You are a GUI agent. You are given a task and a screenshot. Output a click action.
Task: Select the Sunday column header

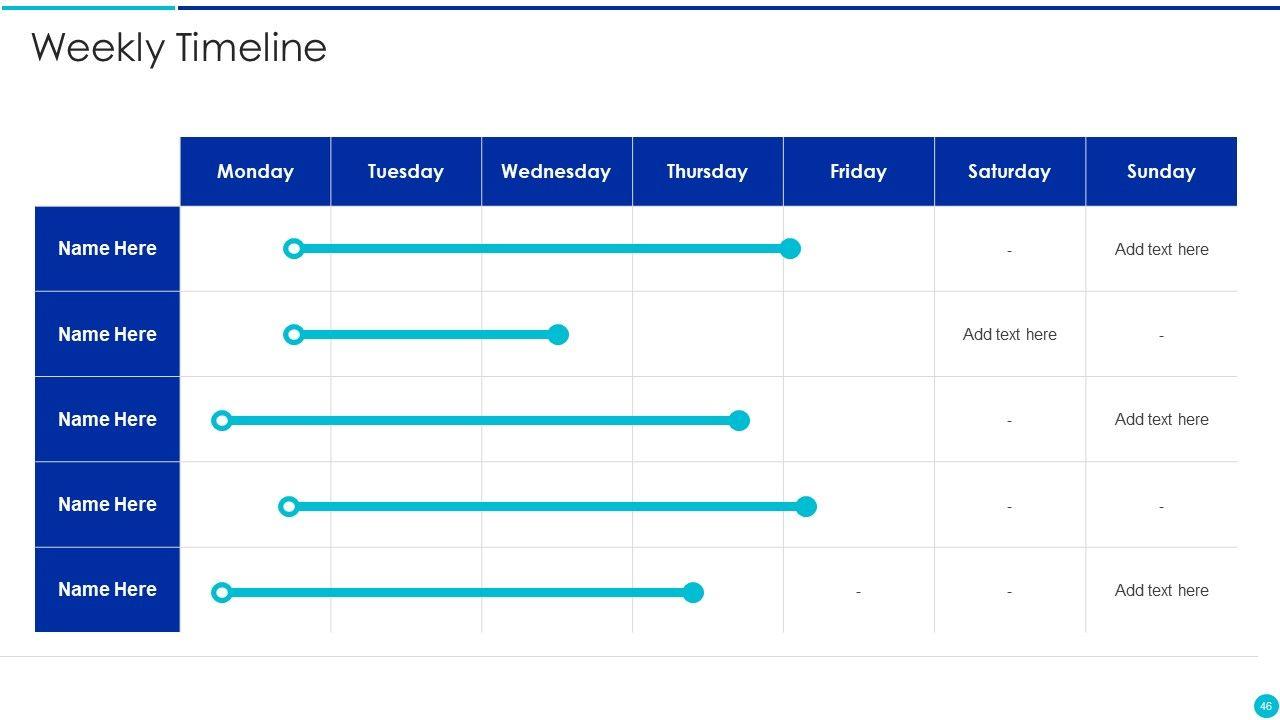pos(1161,171)
